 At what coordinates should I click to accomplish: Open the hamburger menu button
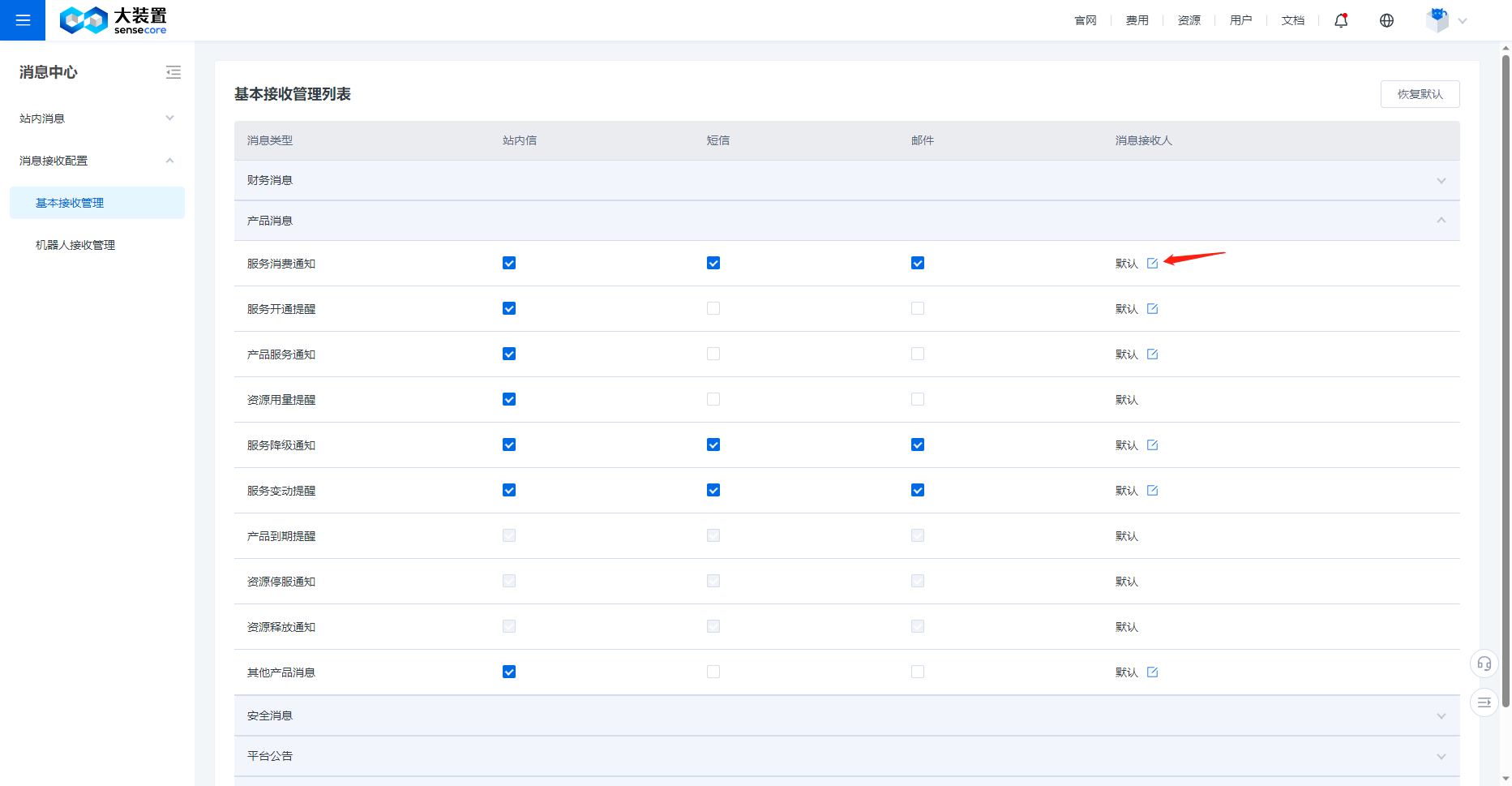tap(23, 20)
